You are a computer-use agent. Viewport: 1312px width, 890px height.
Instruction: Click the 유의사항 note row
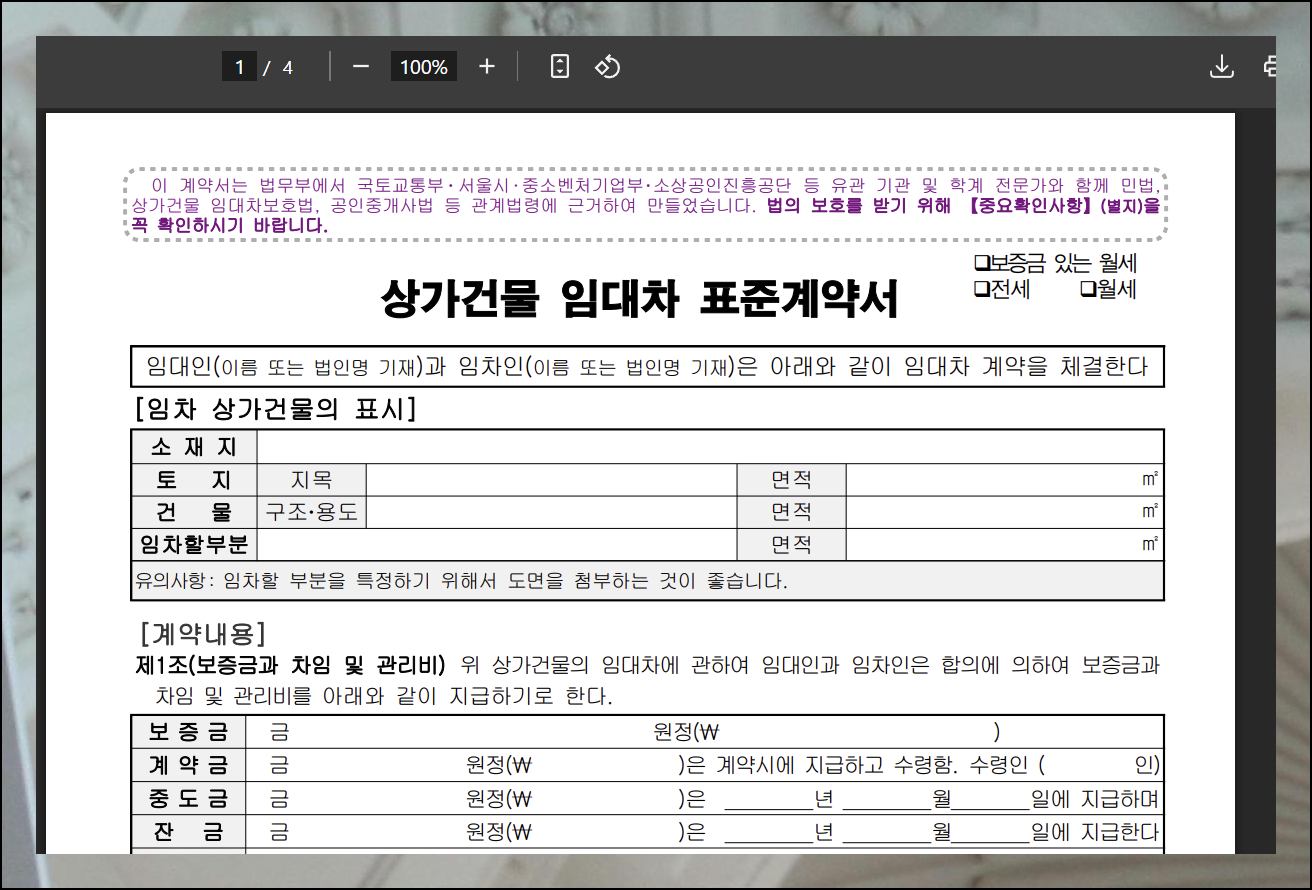(x=648, y=581)
